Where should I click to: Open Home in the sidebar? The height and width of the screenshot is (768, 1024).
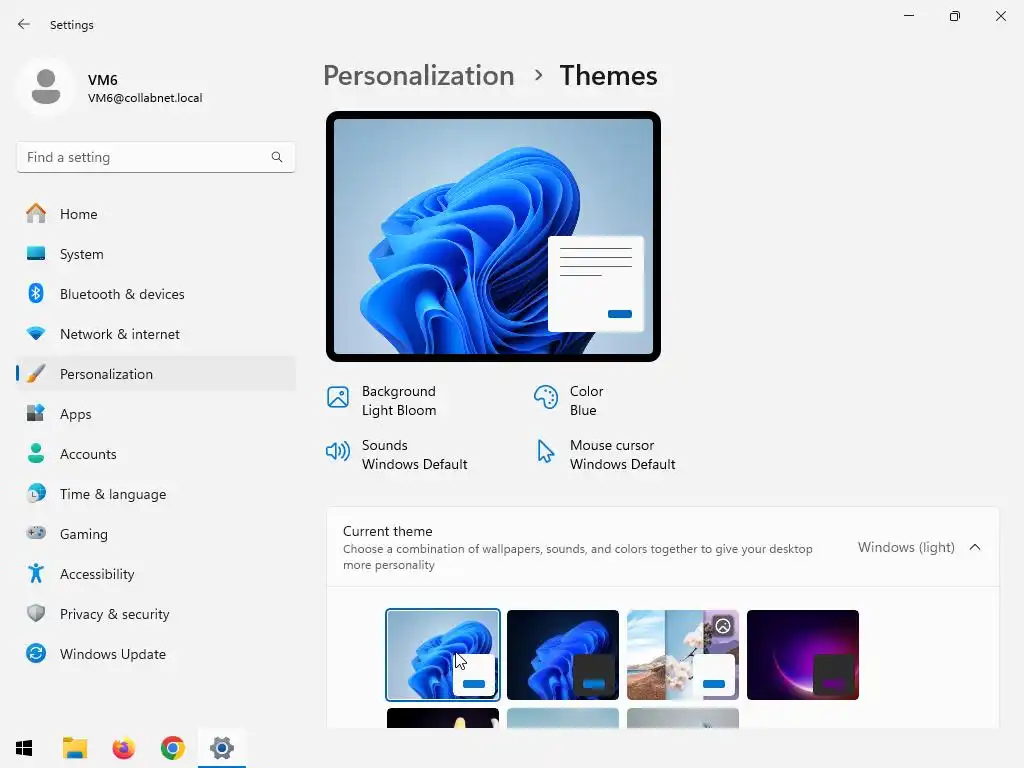[x=155, y=214]
